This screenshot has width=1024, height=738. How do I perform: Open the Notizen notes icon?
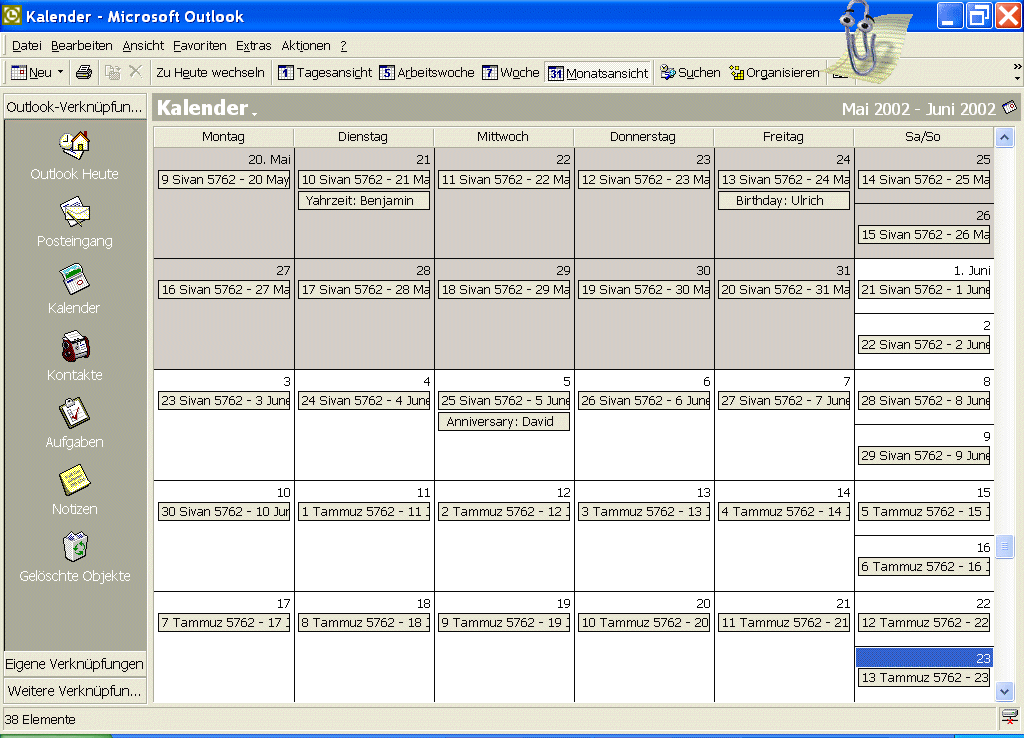pos(74,480)
